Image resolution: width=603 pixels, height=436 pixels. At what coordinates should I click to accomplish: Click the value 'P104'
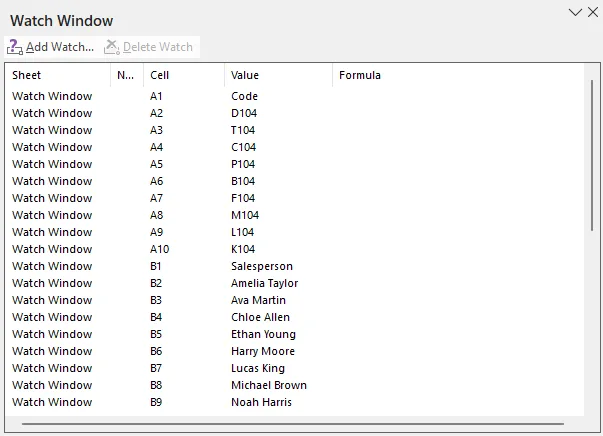(243, 164)
